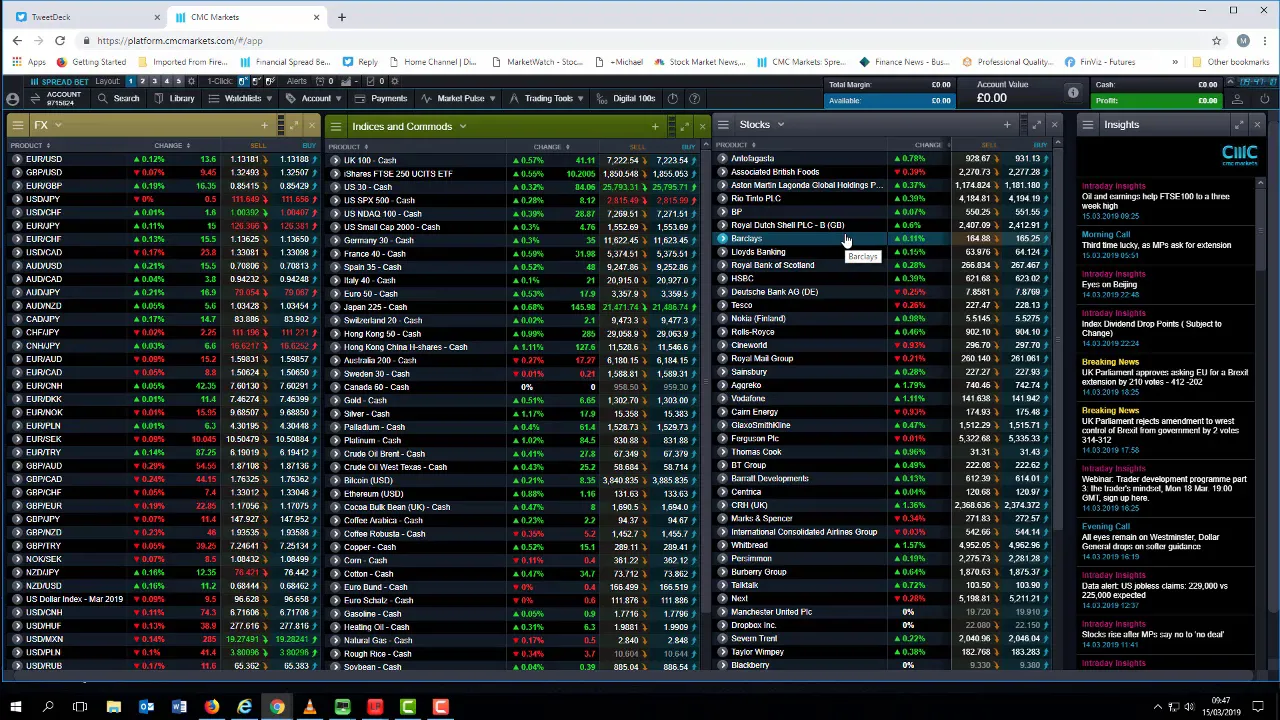
Task: Open the Trading Tools dropdown
Action: [548, 98]
